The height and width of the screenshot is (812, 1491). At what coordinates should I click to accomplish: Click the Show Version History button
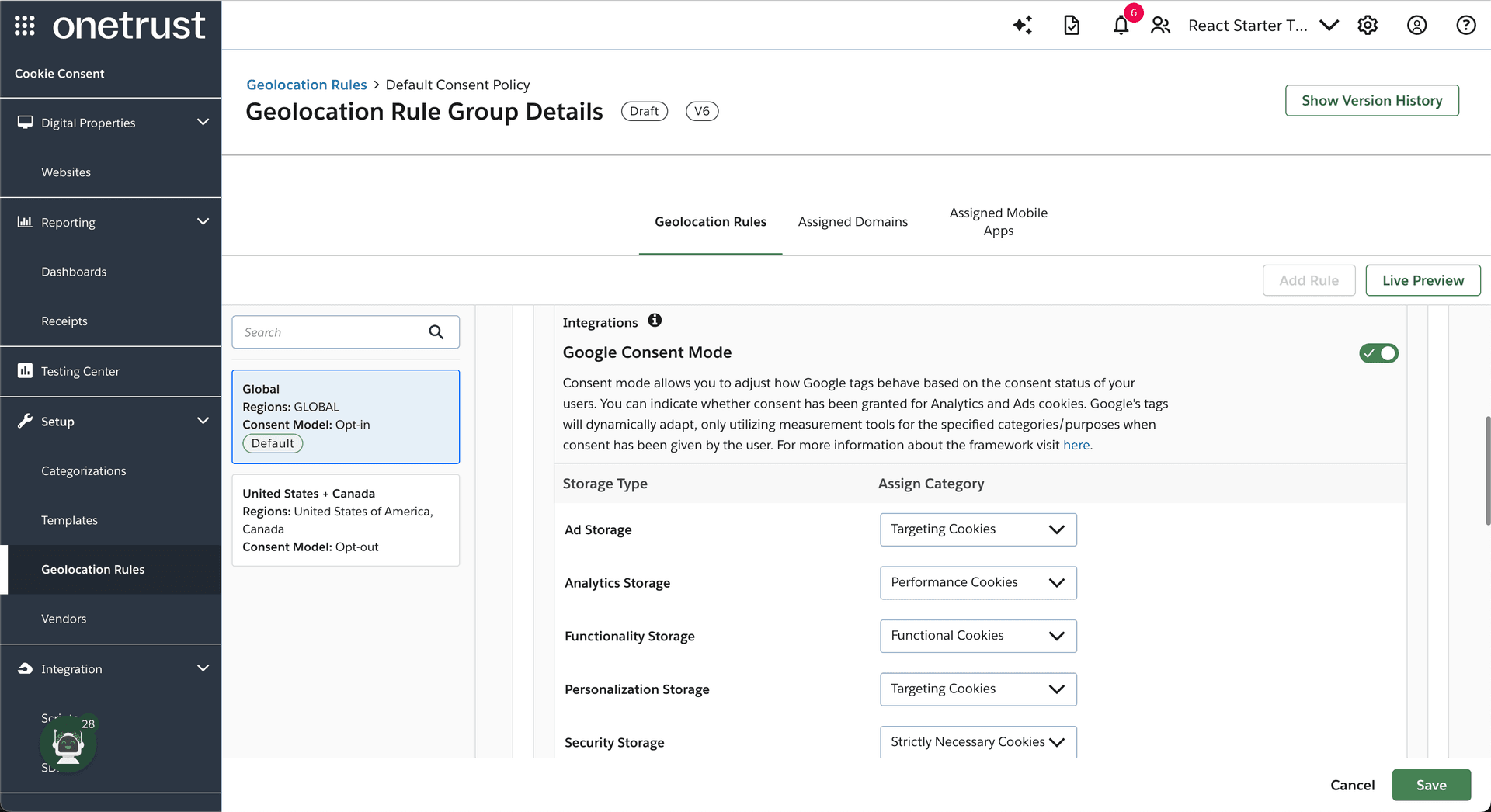[1371, 101]
